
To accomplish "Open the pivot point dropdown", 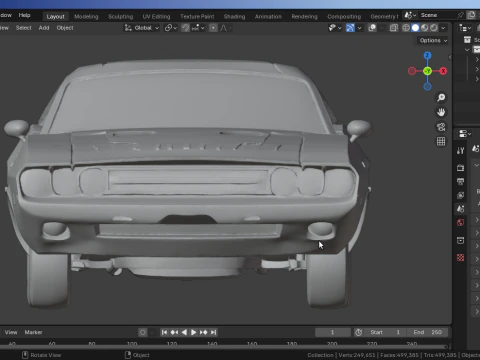I will [x=171, y=28].
